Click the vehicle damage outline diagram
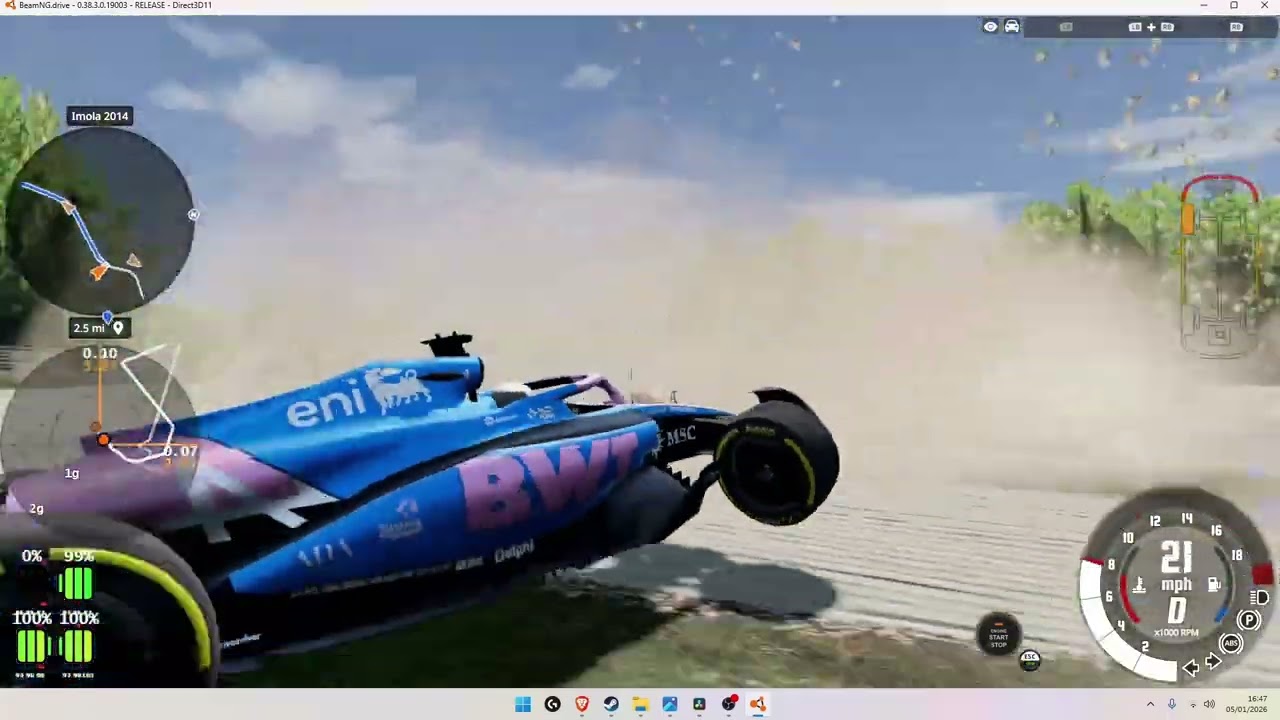1280x720 pixels. [1218, 268]
